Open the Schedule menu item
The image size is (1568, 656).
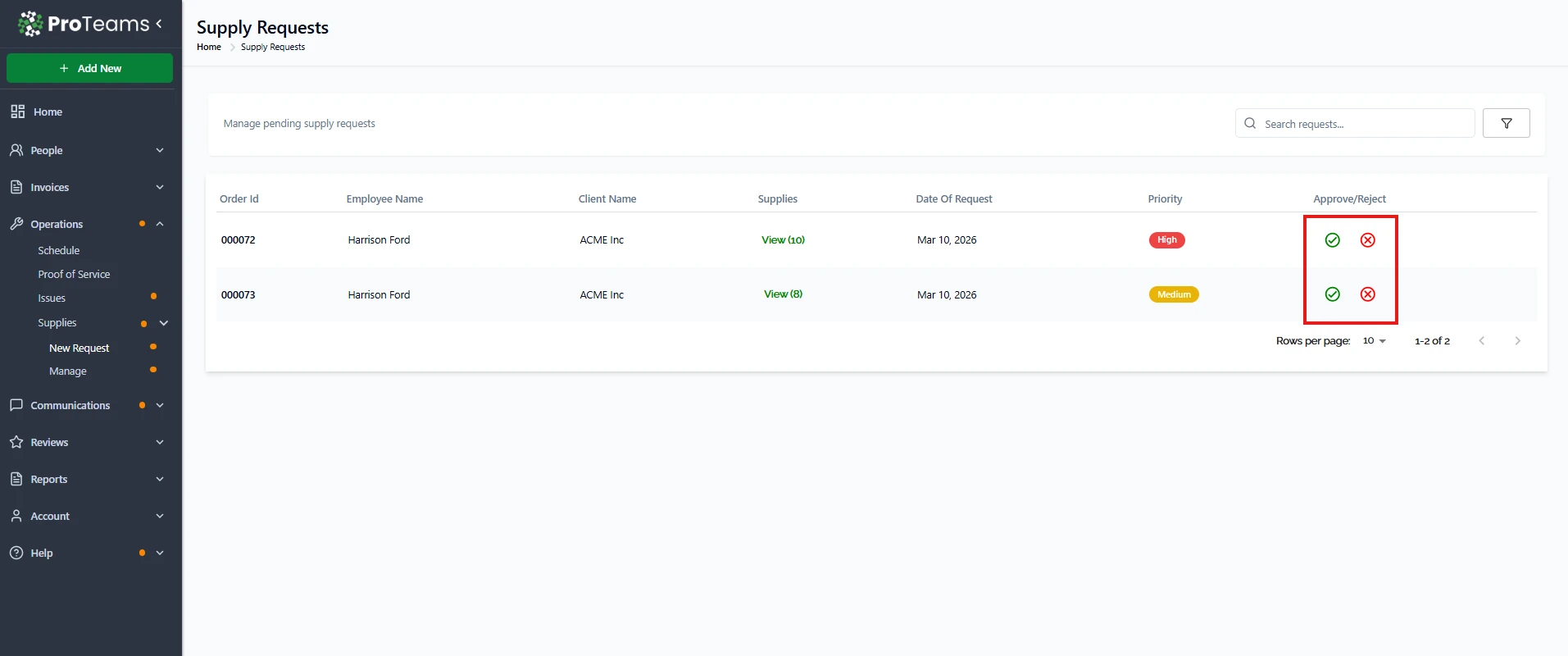[x=59, y=251]
